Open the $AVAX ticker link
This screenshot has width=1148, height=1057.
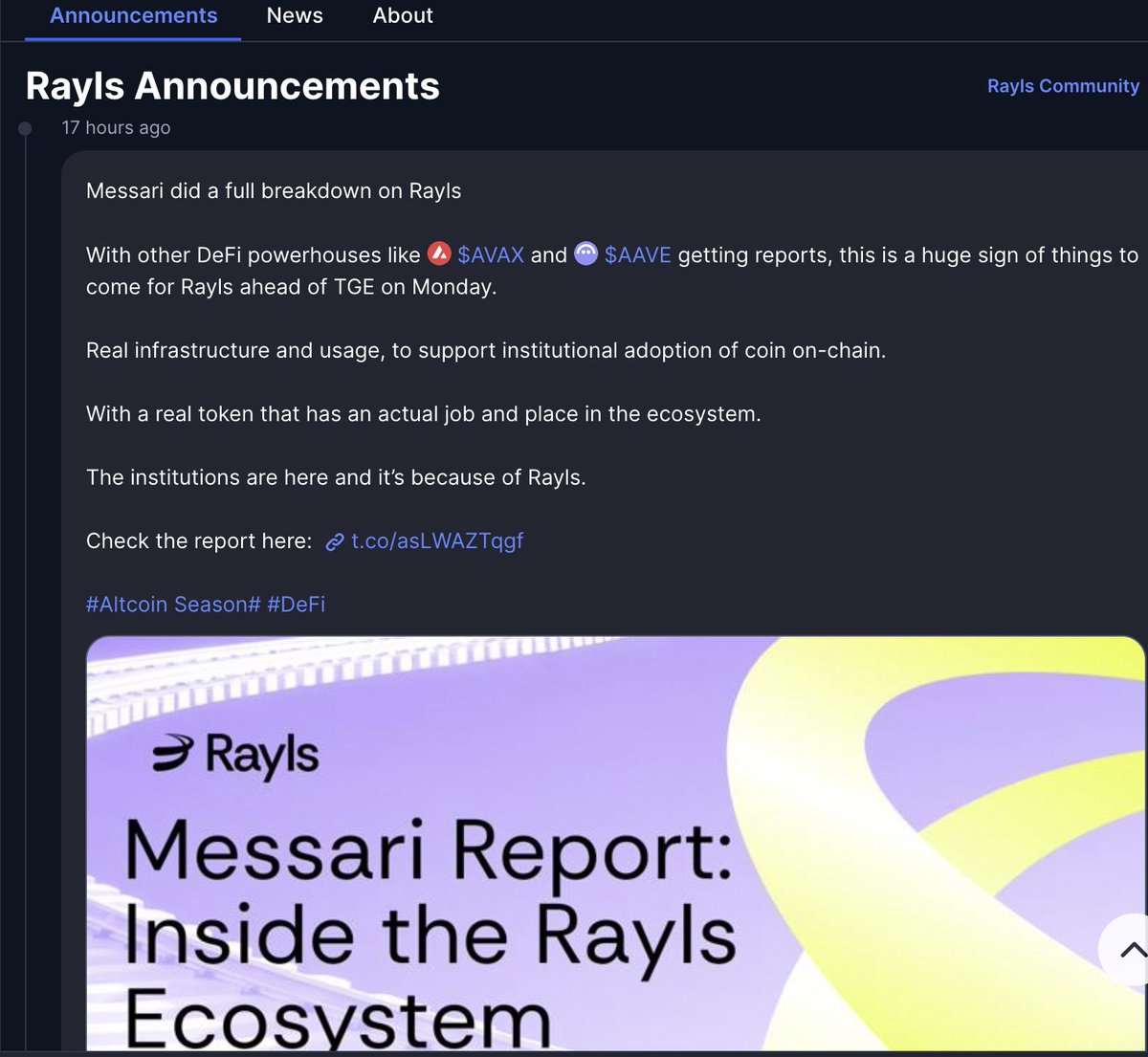click(x=491, y=255)
